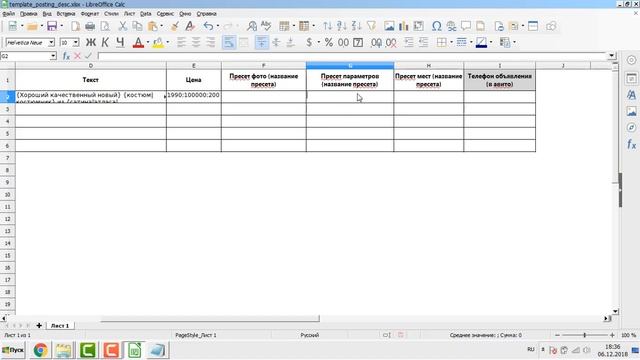The height and width of the screenshot is (360, 640).
Task: Toggle Center Horizontally alignment
Action: point(196,42)
